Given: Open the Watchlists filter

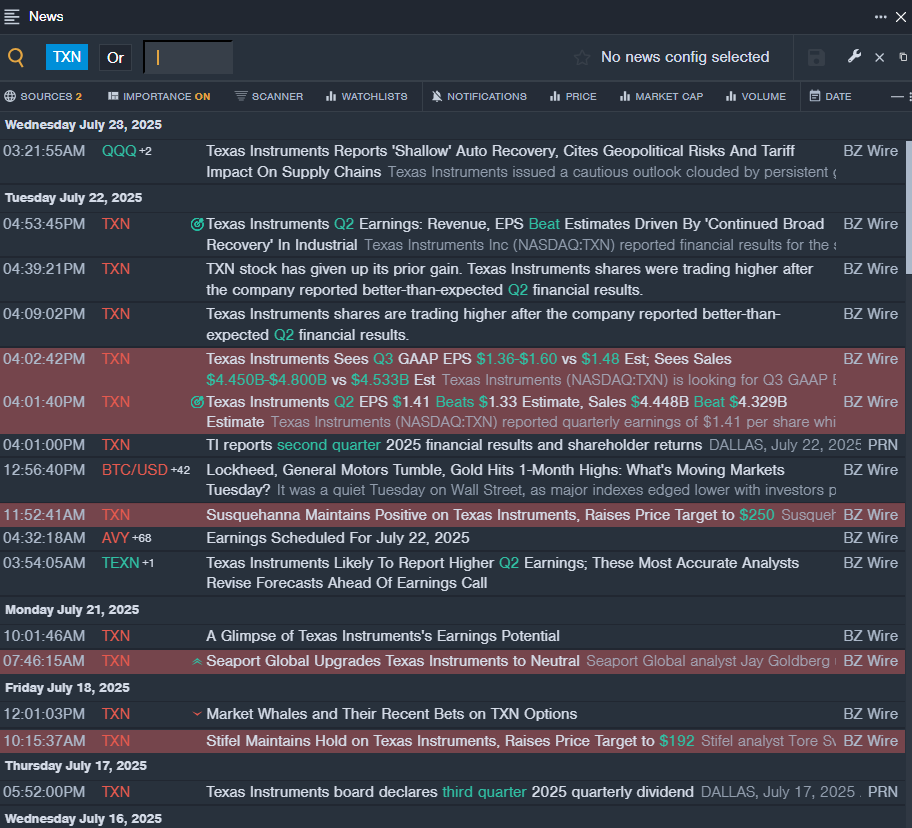Looking at the screenshot, I should pos(366,97).
